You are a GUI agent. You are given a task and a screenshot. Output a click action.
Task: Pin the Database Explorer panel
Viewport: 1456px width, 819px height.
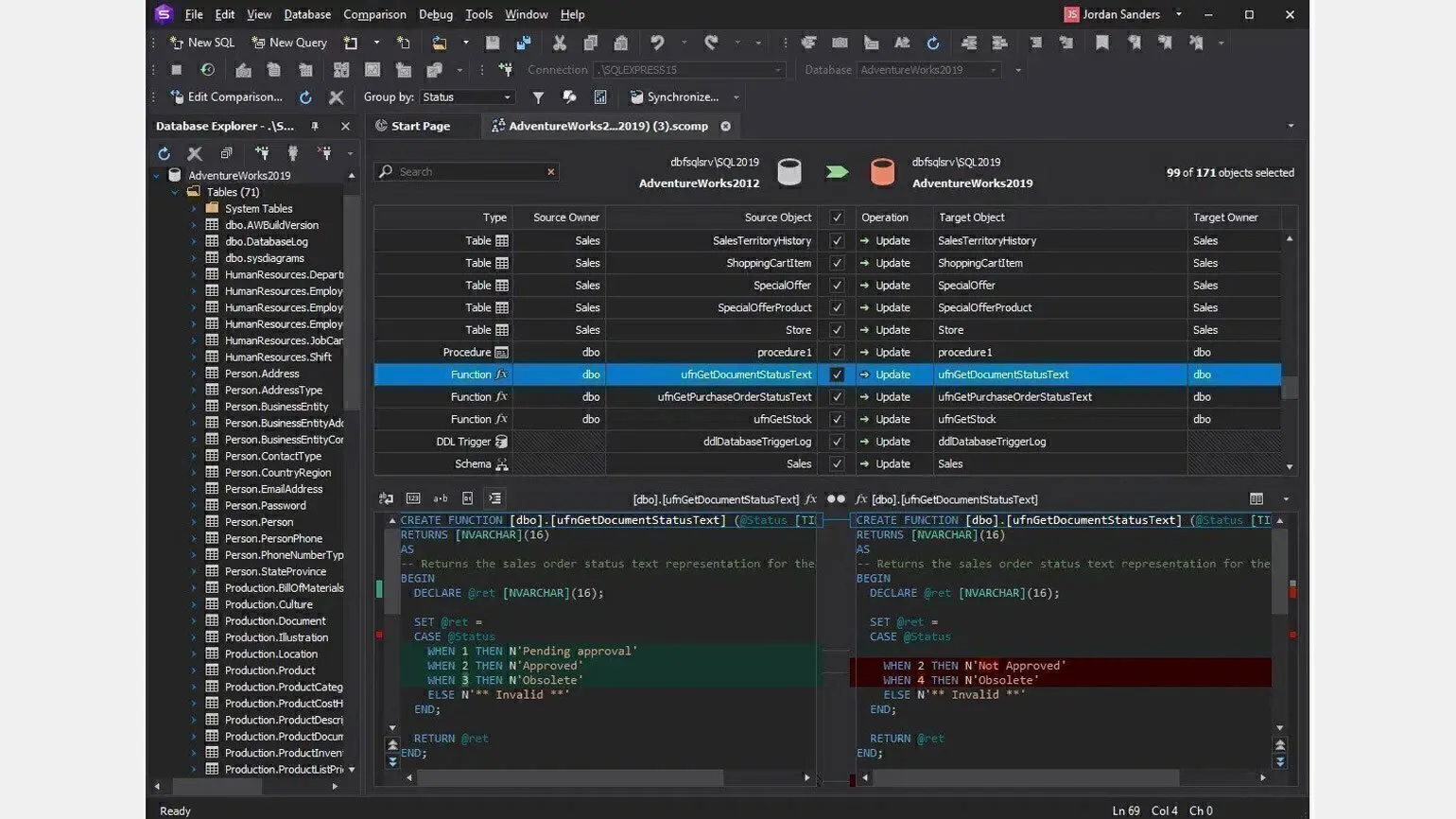[315, 126]
